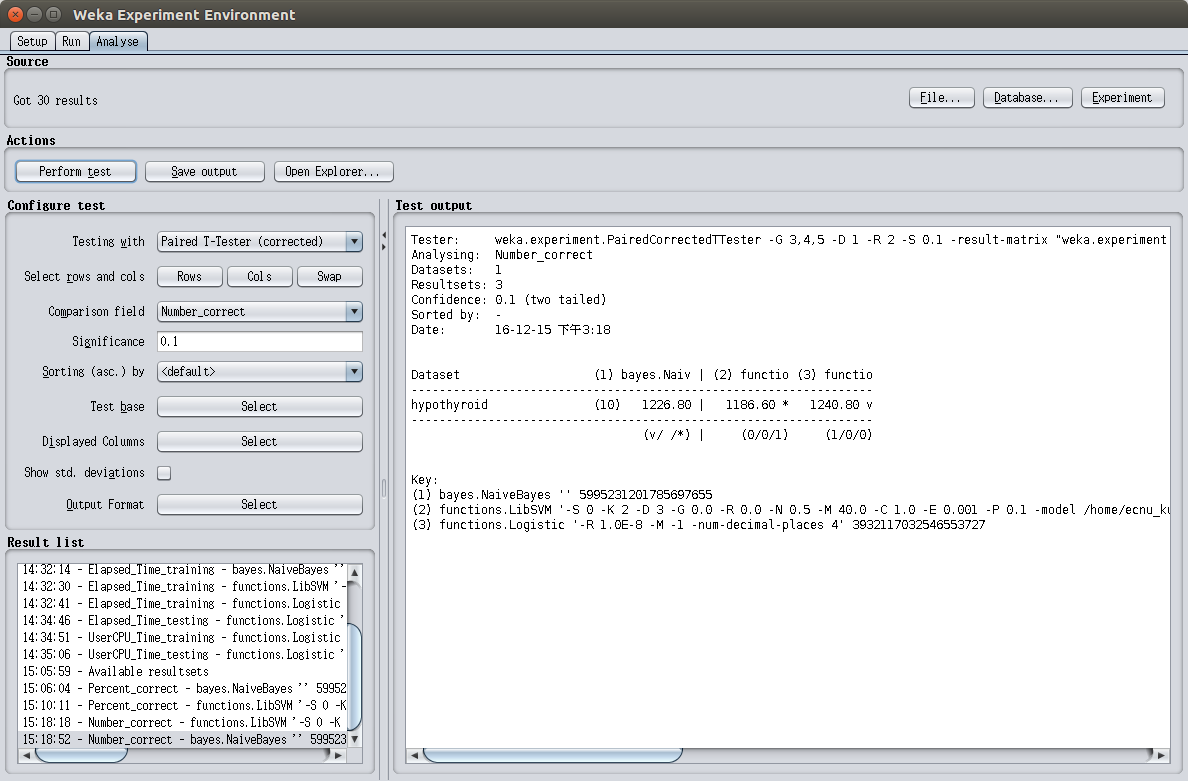The width and height of the screenshot is (1188, 781).
Task: Click Select button for Test base
Action: click(x=259, y=407)
